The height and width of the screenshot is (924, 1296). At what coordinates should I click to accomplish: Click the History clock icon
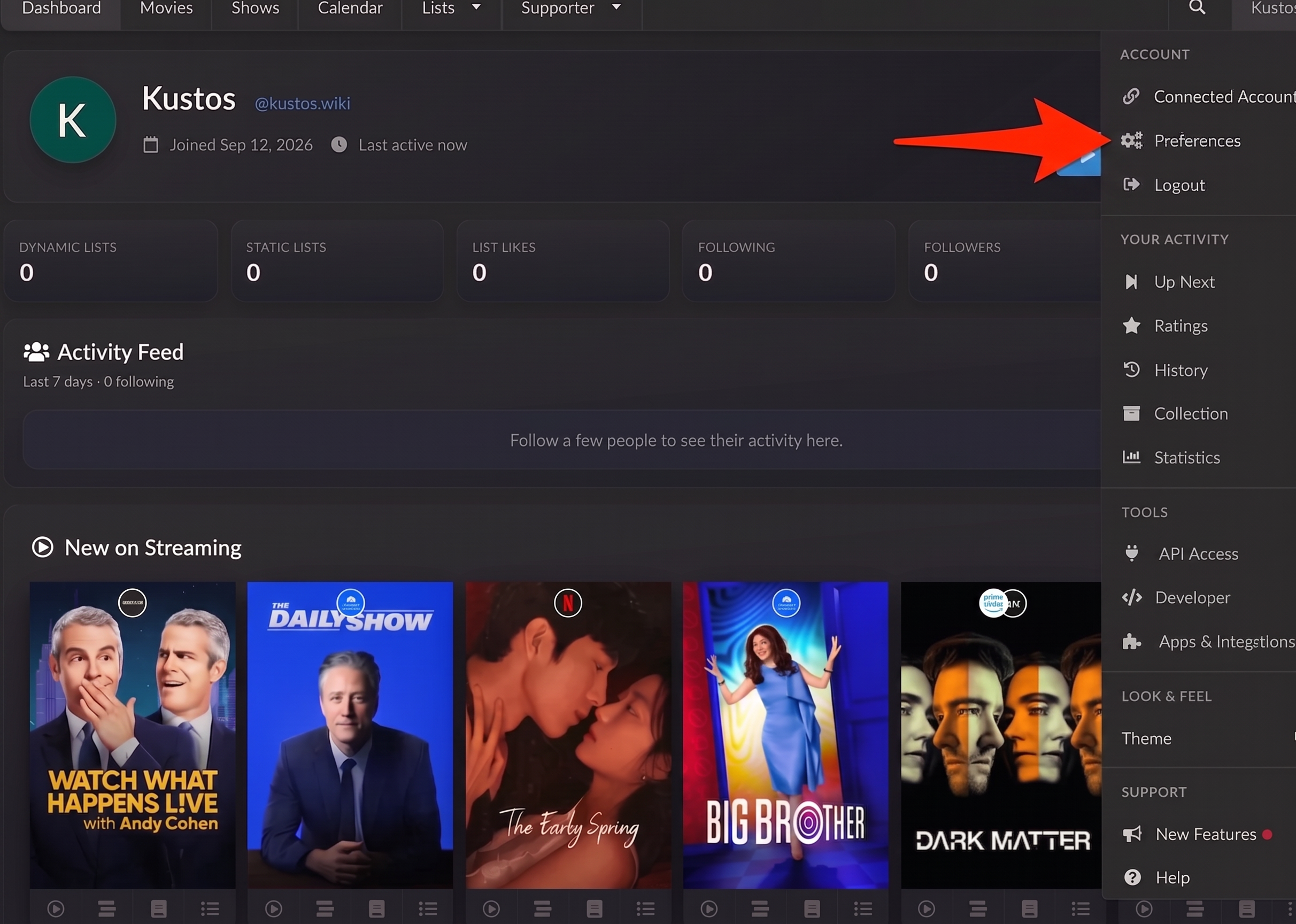pyautogui.click(x=1131, y=370)
